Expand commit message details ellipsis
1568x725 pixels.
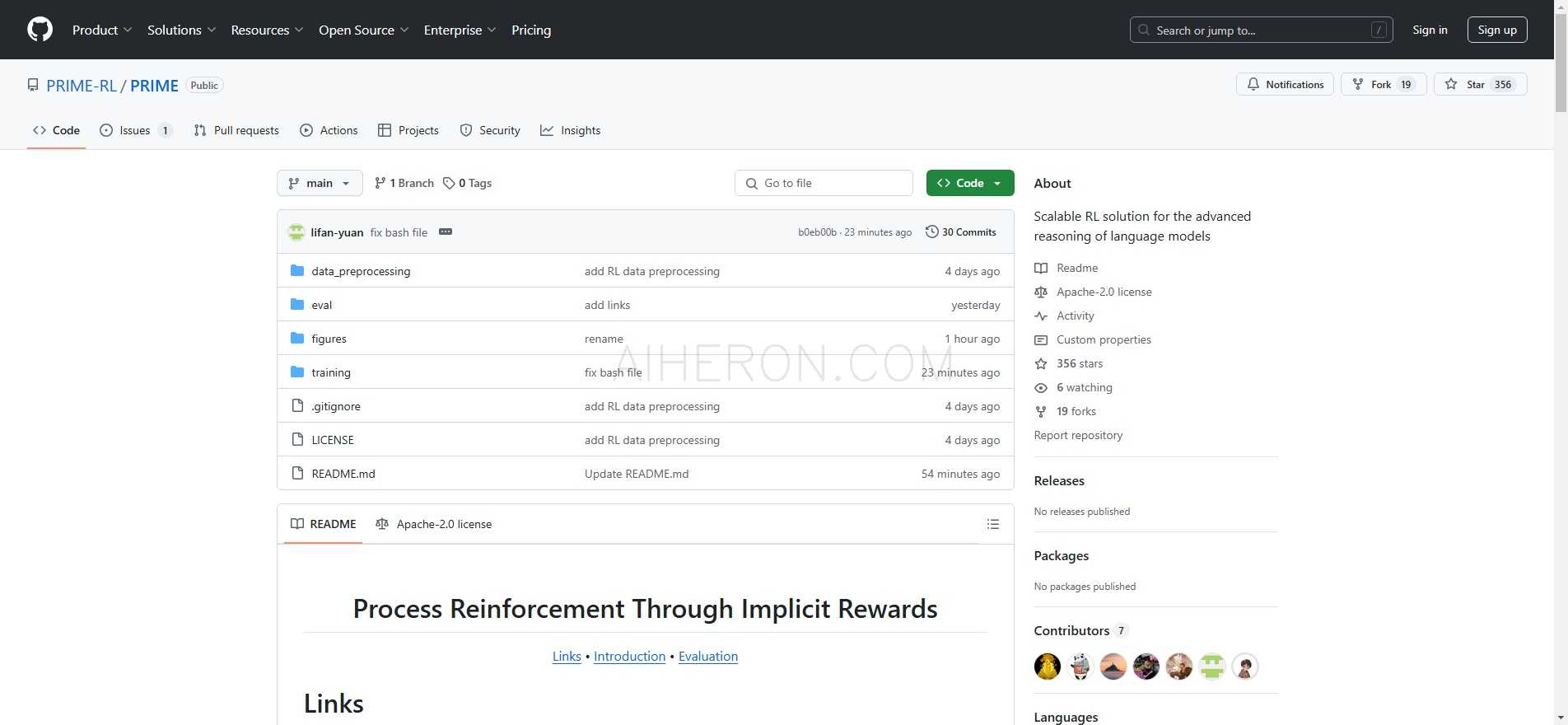click(446, 232)
